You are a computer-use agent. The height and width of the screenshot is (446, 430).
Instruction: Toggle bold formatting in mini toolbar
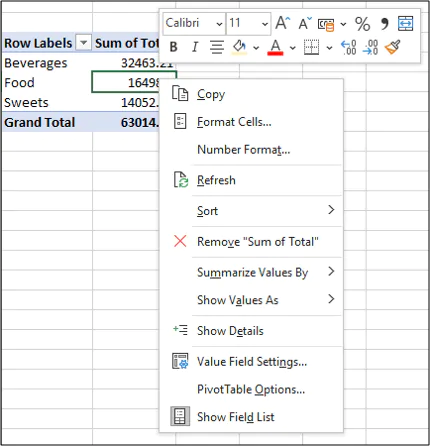click(x=173, y=47)
